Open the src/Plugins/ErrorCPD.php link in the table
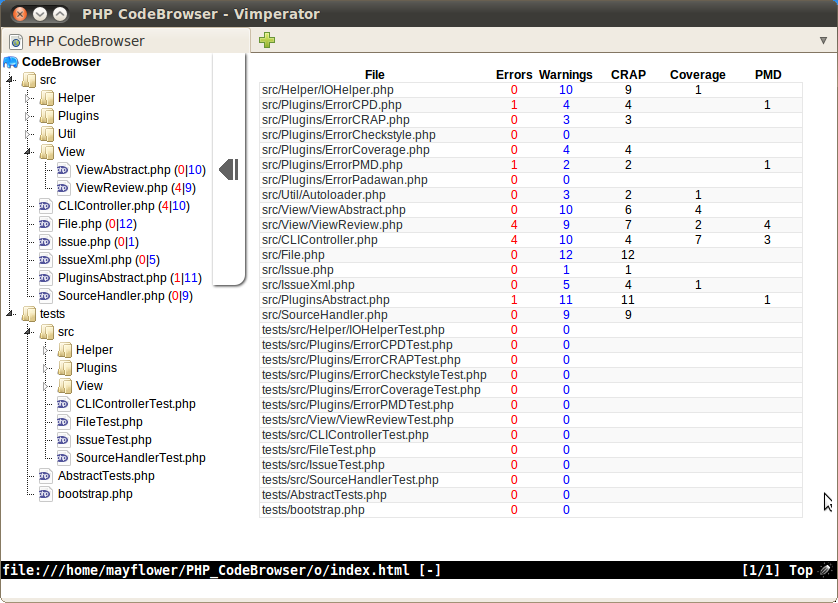The width and height of the screenshot is (838, 603). (331, 105)
